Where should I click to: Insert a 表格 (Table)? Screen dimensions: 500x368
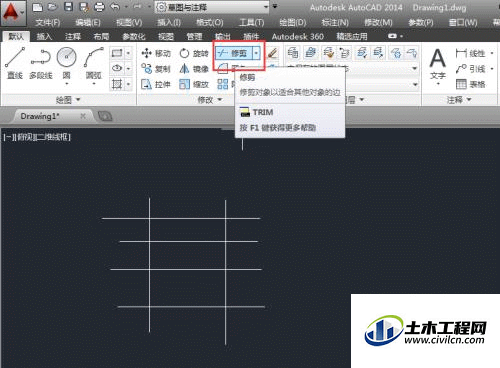click(x=470, y=84)
